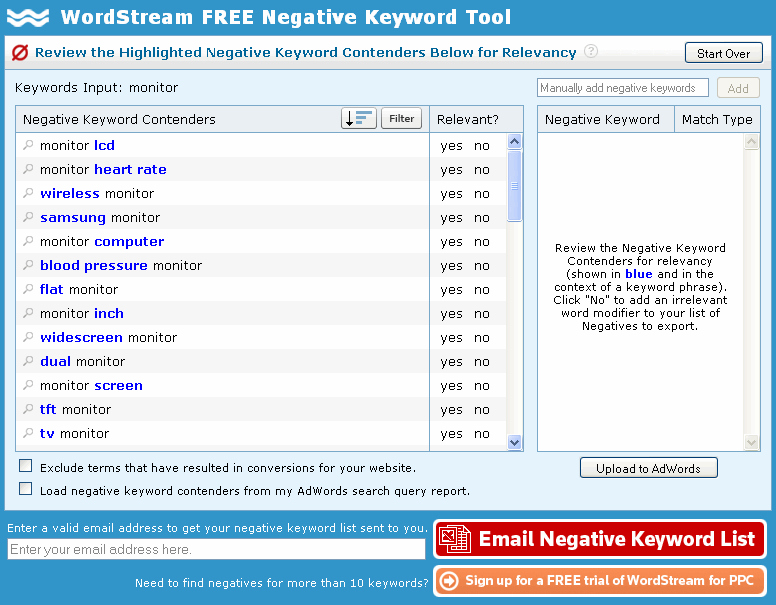Check Exclude terms that resulted in conversions

(25, 466)
